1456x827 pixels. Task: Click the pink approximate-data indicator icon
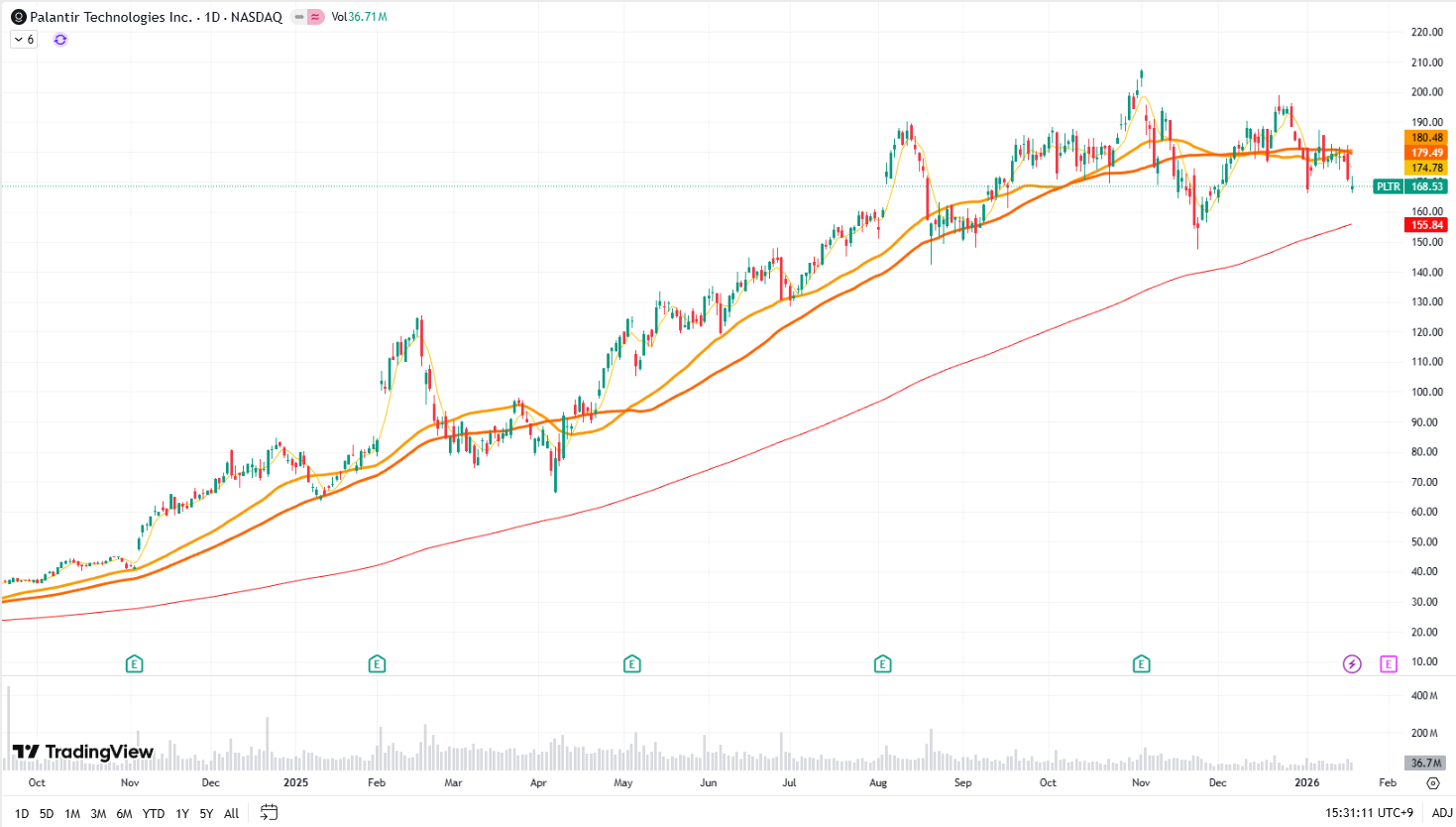(315, 17)
